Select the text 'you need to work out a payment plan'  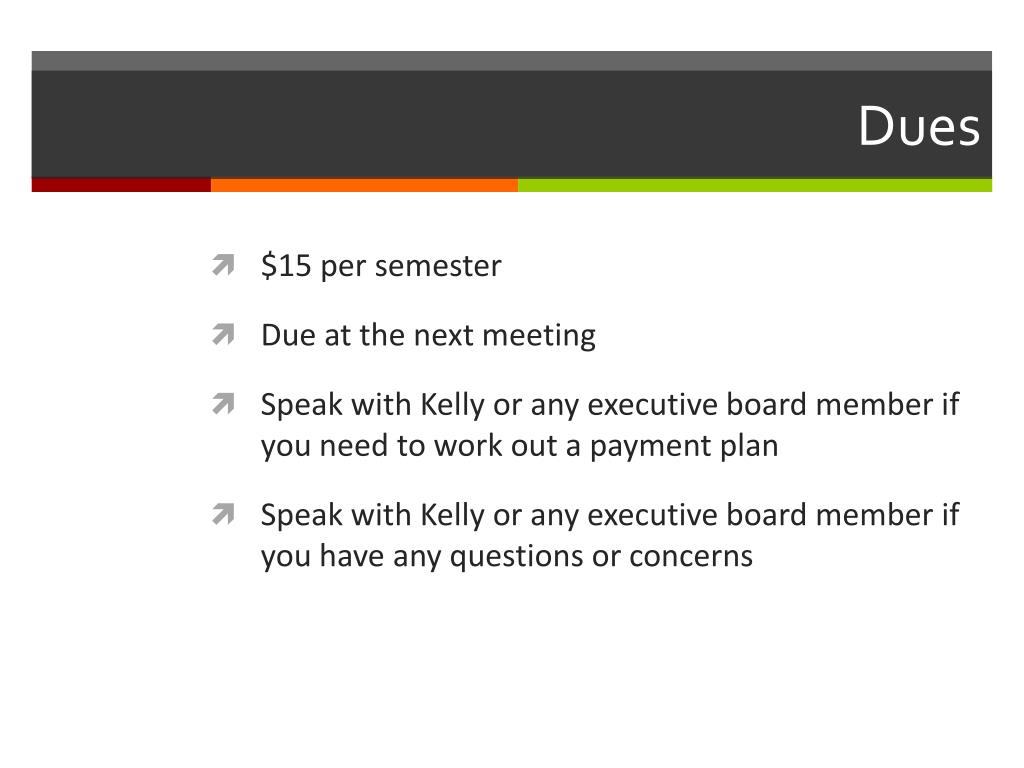coord(519,447)
